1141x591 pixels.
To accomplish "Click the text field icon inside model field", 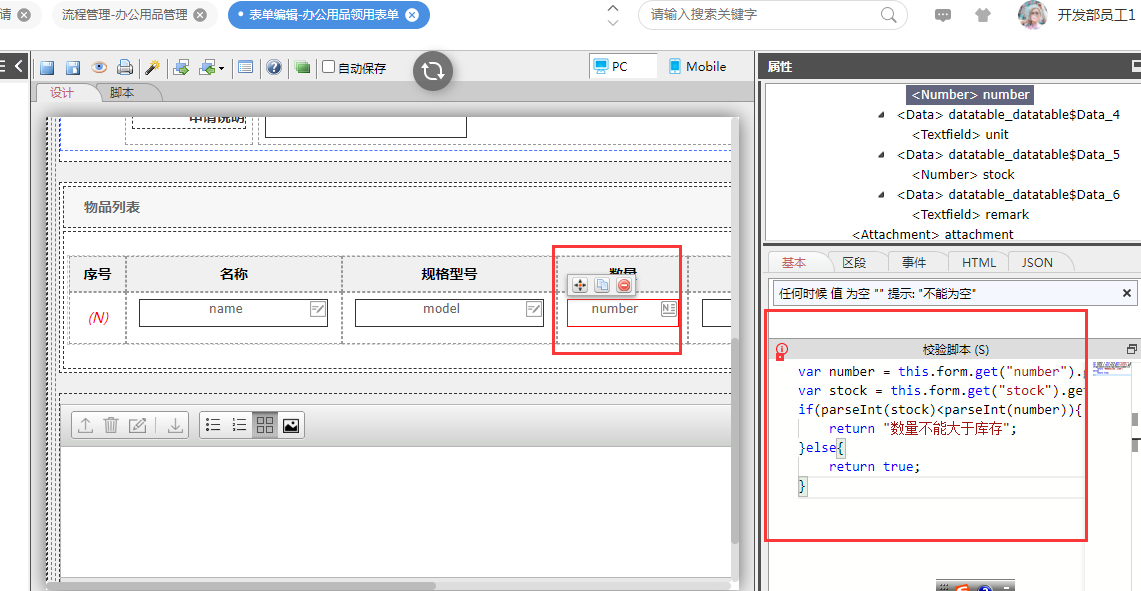I will (x=534, y=309).
